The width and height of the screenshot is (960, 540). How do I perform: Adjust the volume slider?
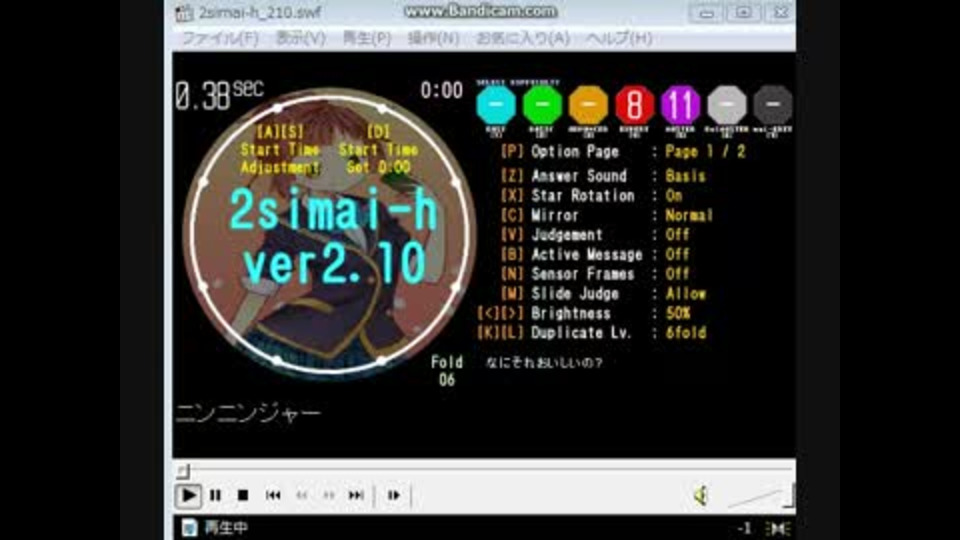click(759, 496)
